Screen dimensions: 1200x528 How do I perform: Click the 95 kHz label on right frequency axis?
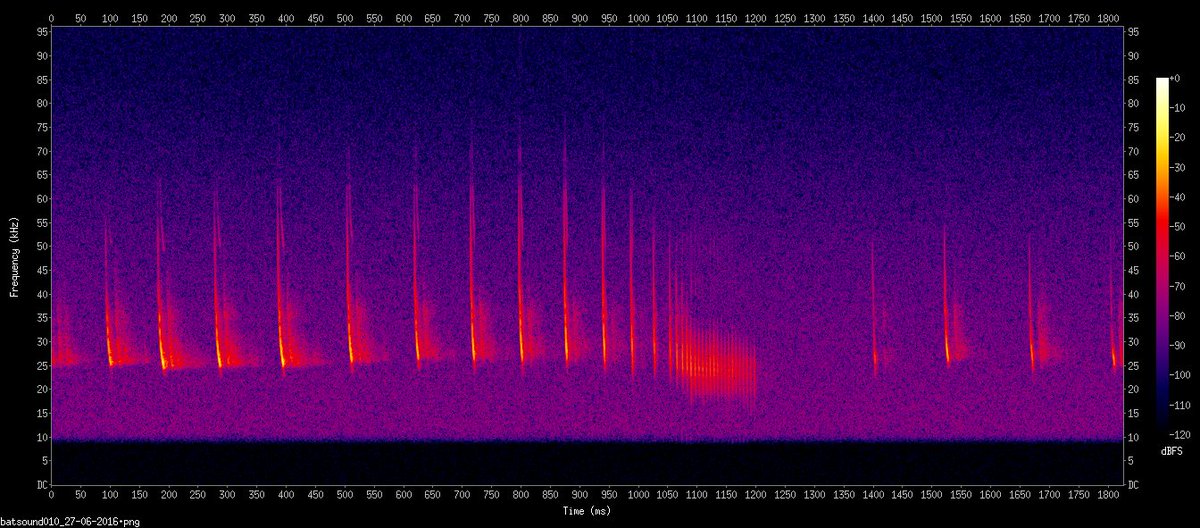(x=1134, y=32)
